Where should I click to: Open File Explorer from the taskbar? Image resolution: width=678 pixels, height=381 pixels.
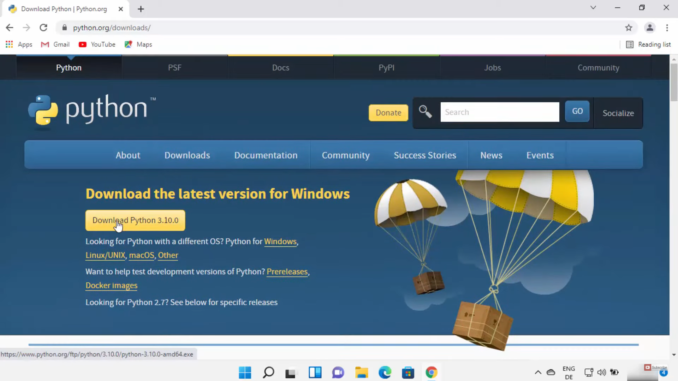tap(361, 372)
